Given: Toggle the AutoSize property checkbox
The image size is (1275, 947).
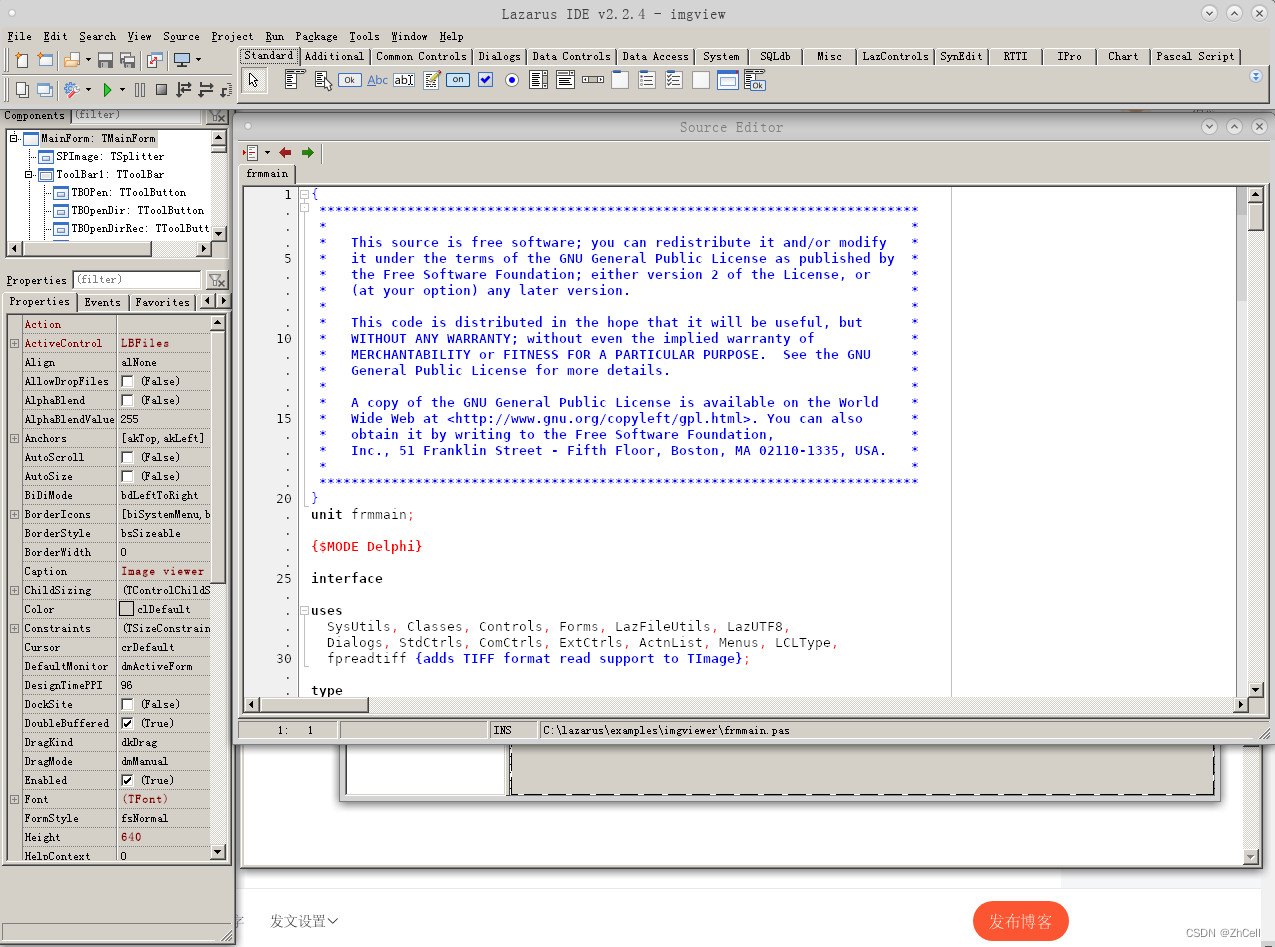Looking at the screenshot, I should 128,476.
